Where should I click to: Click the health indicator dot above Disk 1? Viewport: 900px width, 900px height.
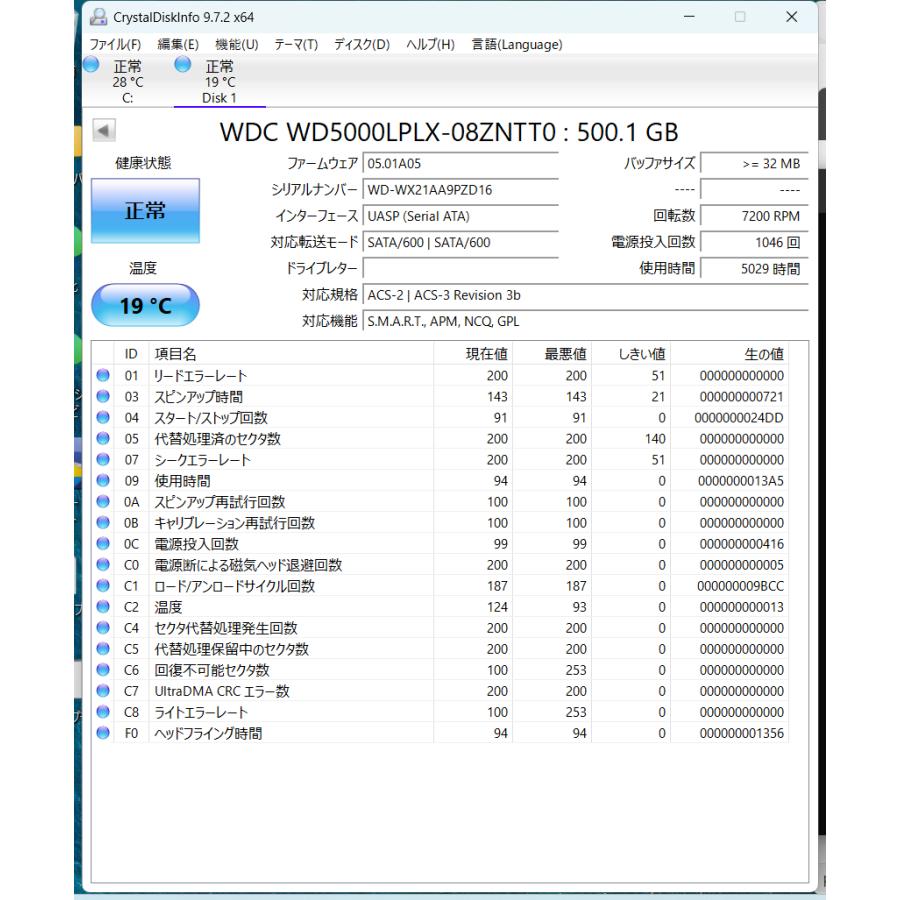click(181, 66)
